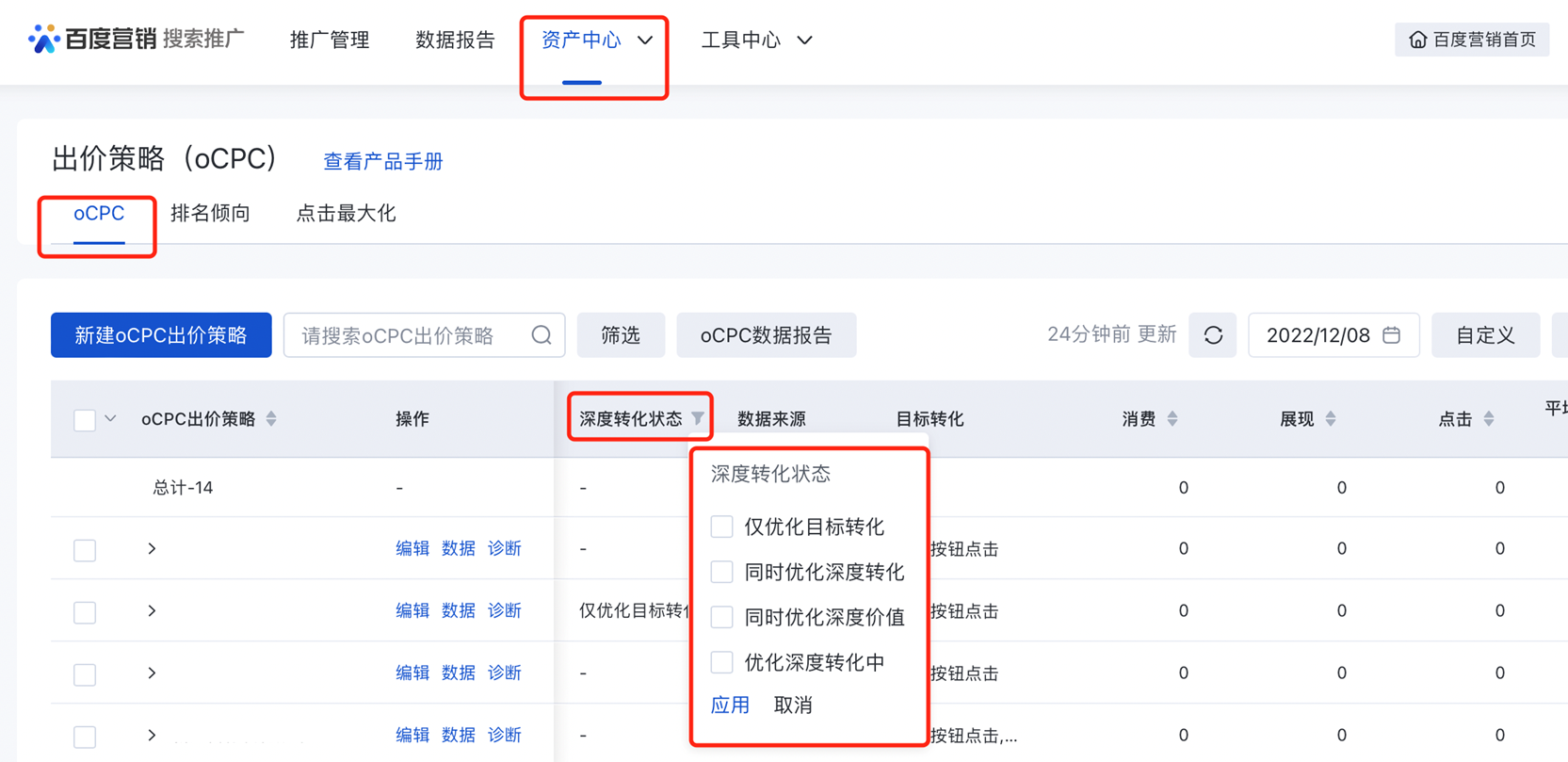Check 同时优化深度转化 option
Viewport: 1568px width, 762px height.
722,572
